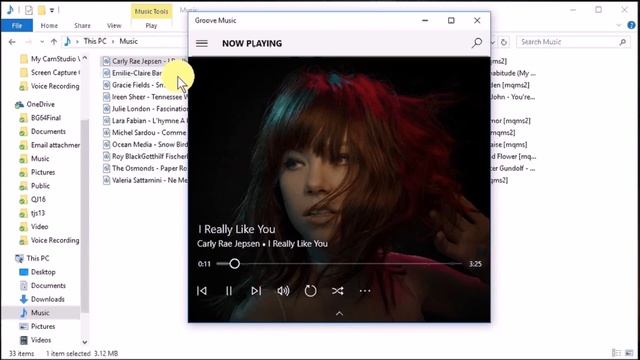Toggle shuffle playback

pos(338,291)
